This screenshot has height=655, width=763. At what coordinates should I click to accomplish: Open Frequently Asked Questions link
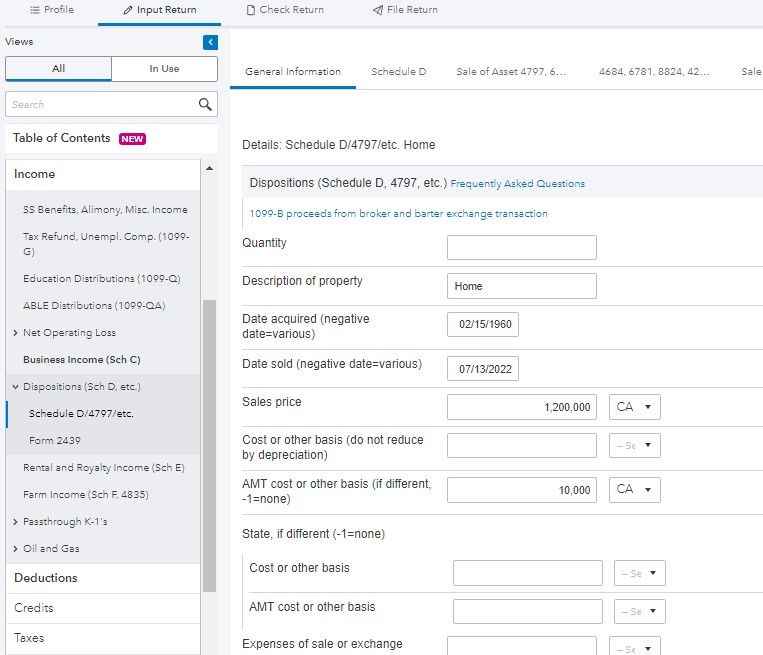click(517, 184)
